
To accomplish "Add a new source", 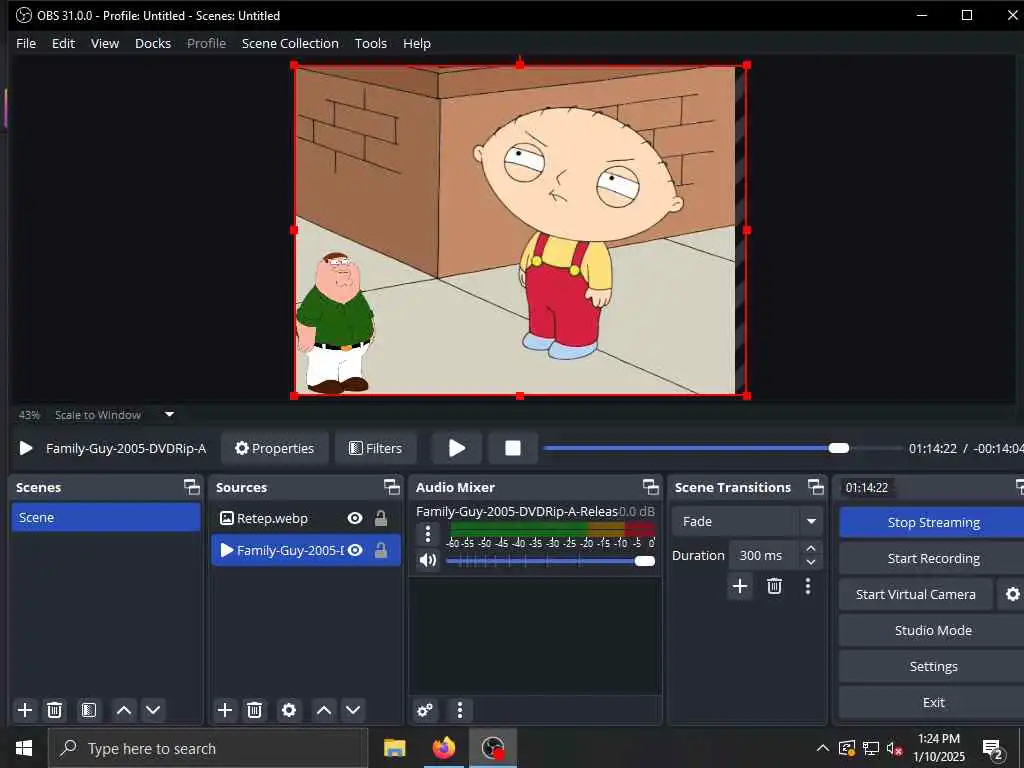I will tap(225, 710).
